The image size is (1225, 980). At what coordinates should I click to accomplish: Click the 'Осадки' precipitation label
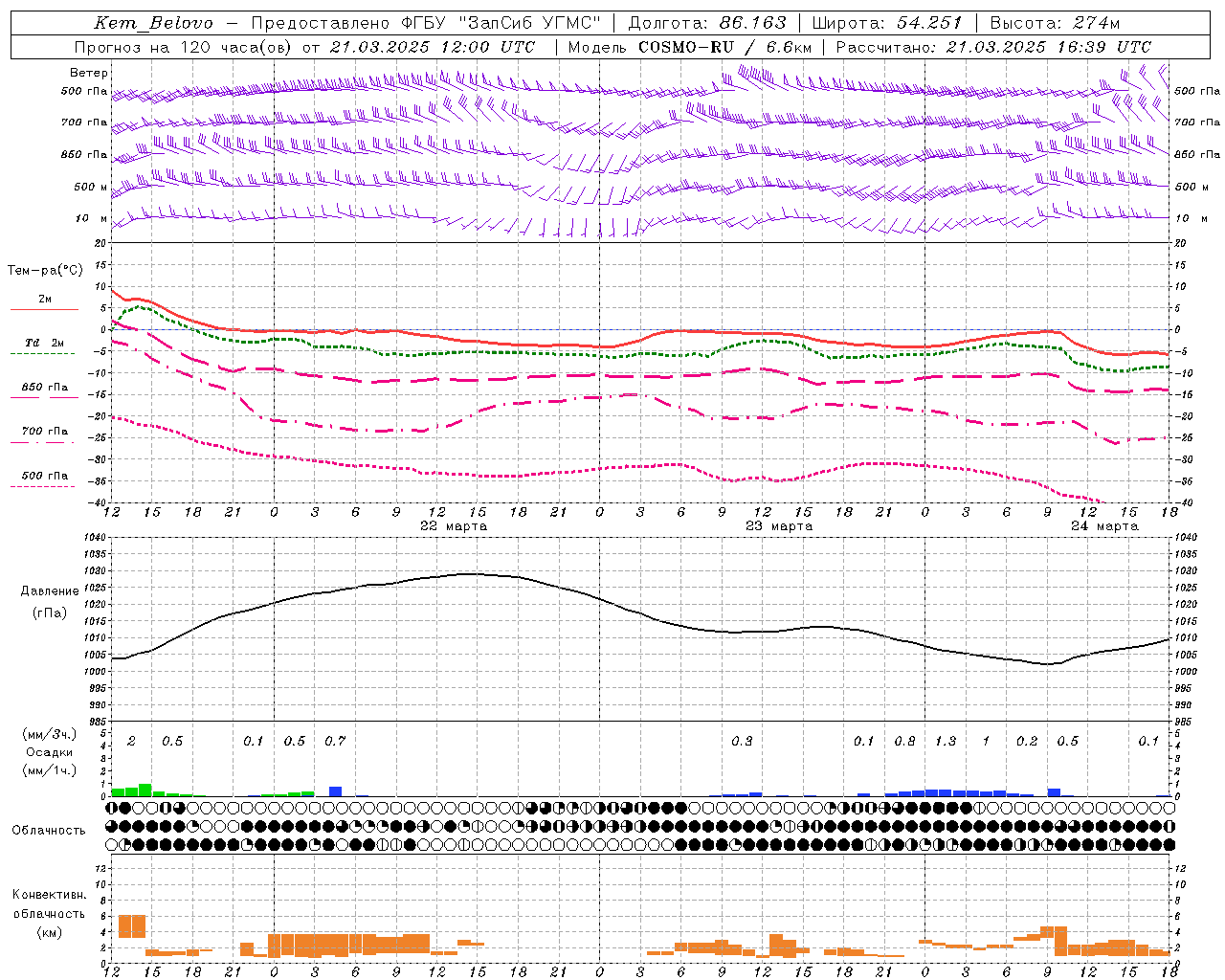point(48,752)
